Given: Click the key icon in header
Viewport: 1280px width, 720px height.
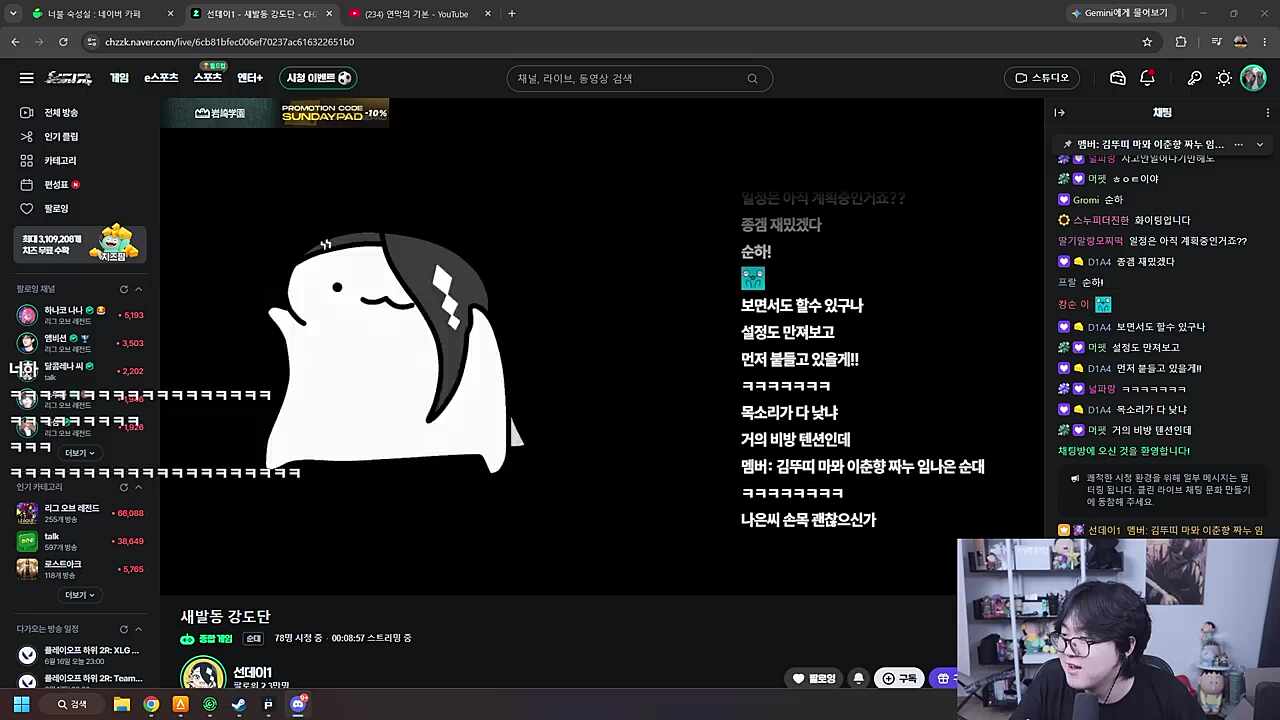Looking at the screenshot, I should click(x=1194, y=78).
